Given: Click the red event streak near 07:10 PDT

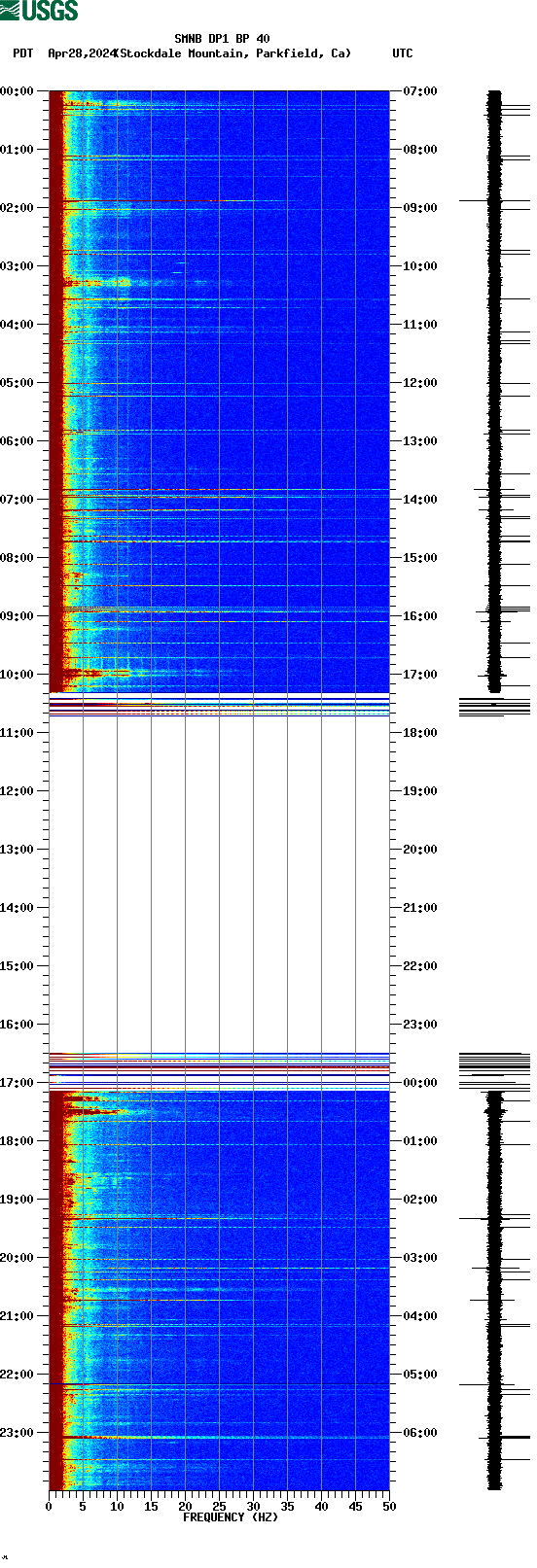Looking at the screenshot, I should (x=136, y=509).
